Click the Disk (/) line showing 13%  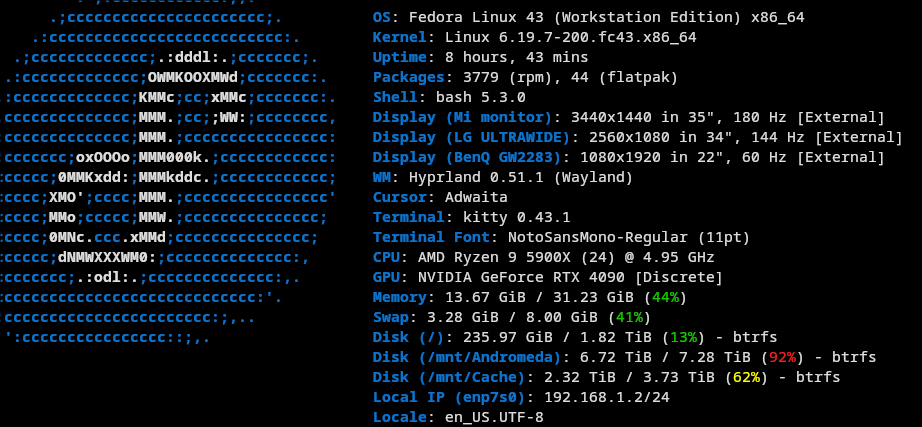(575, 338)
